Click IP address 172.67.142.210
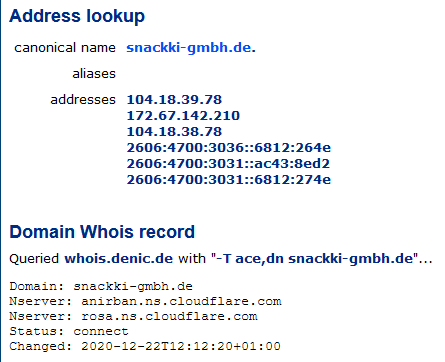 183,116
